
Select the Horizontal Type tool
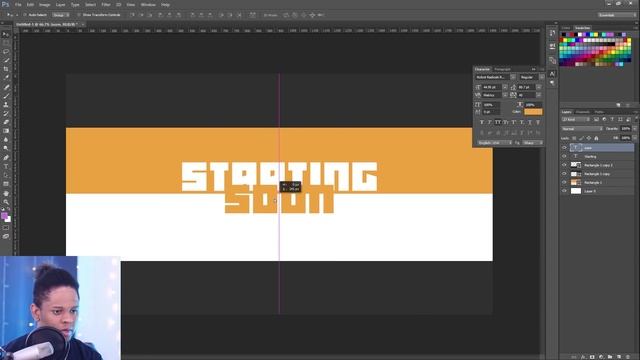pos(6,166)
